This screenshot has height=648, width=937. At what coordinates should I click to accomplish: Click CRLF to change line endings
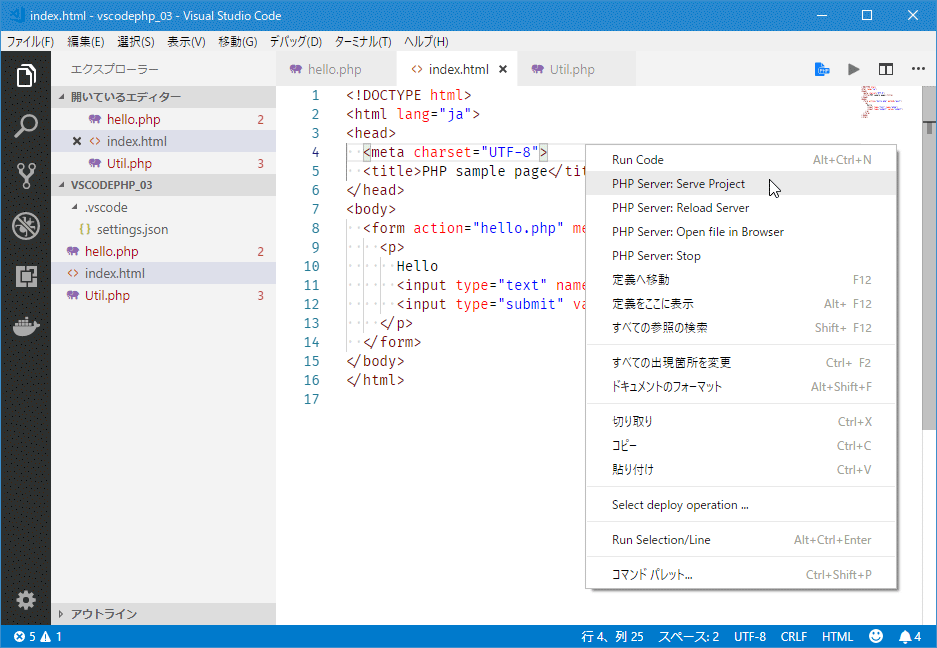[793, 636]
